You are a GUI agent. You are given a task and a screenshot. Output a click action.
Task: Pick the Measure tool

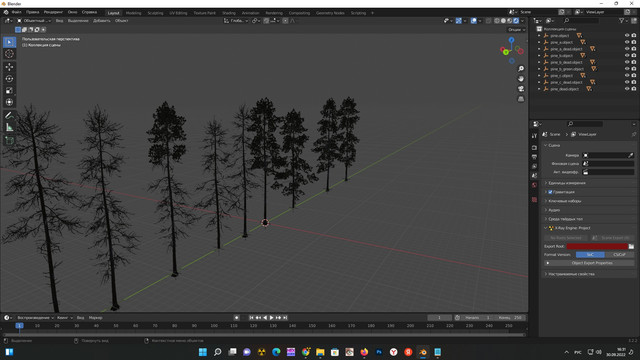click(9, 127)
